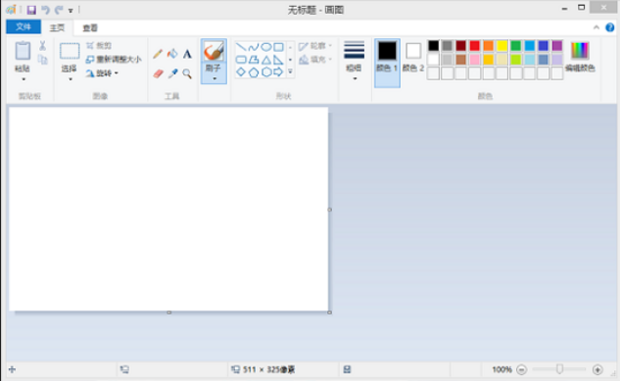Open Paint help with the question mark icon
620x381 pixels.
pos(610,27)
